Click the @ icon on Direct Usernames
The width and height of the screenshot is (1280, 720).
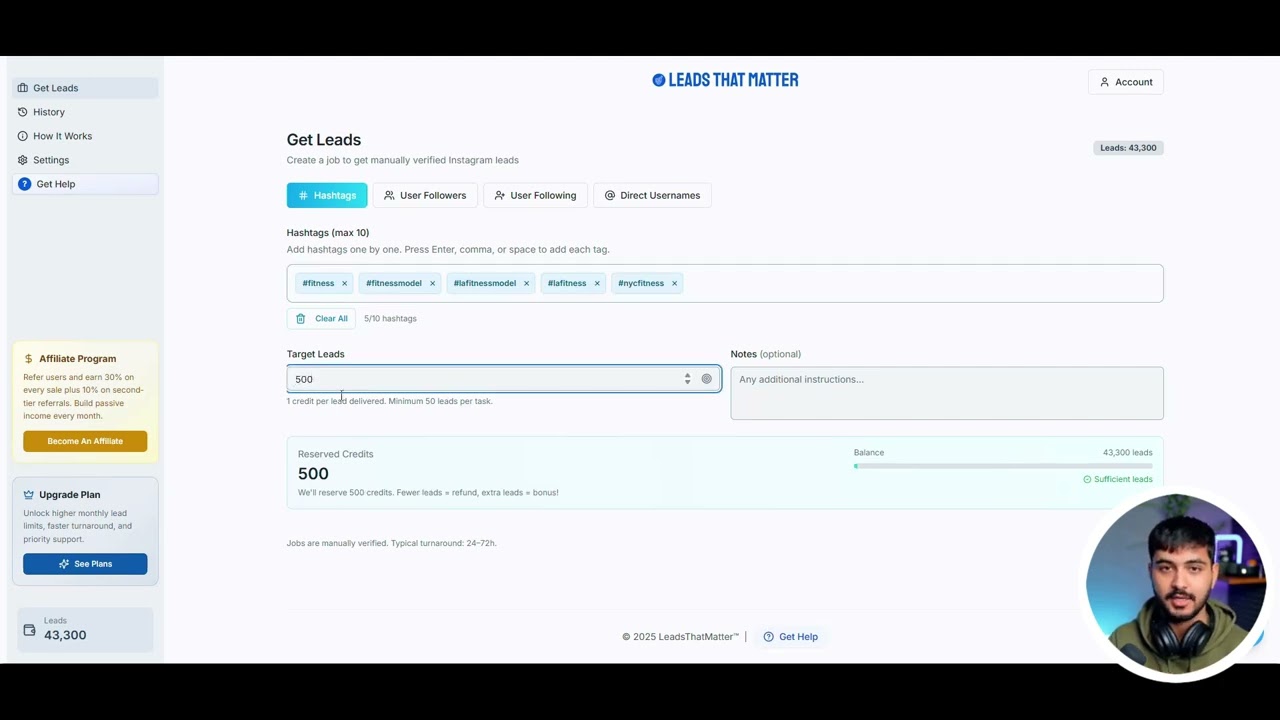609,195
